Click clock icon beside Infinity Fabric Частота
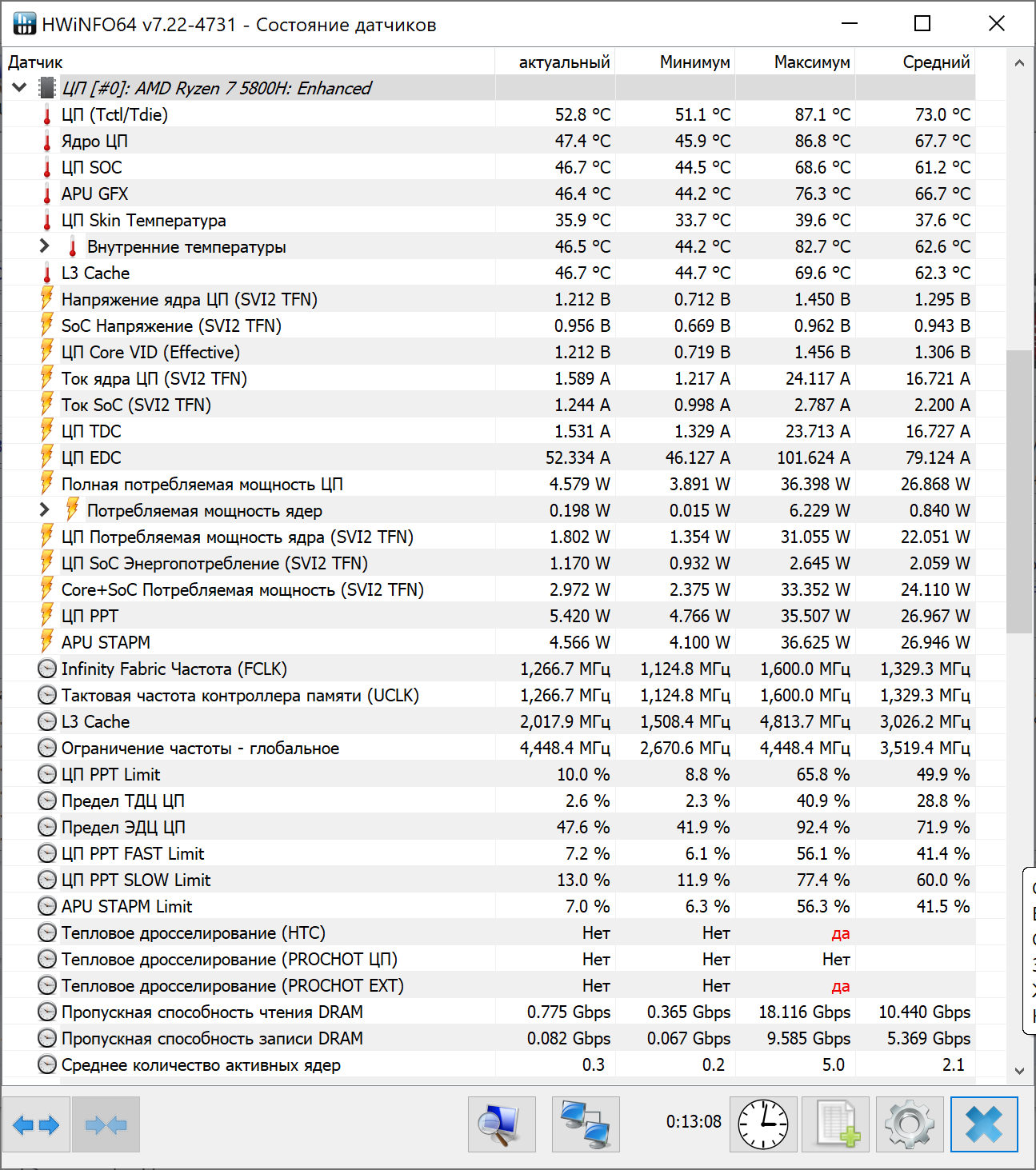Screen dimensions: 1036x1170 (x=47, y=669)
